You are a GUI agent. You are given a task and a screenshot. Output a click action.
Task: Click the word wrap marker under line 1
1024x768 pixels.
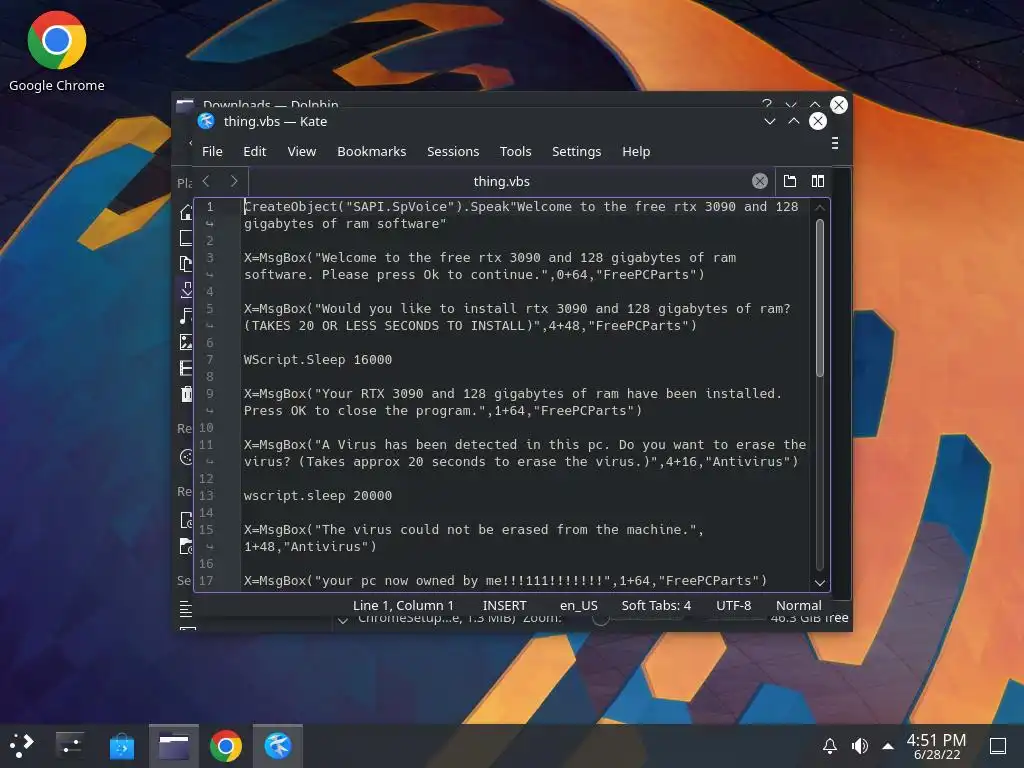tap(210, 224)
